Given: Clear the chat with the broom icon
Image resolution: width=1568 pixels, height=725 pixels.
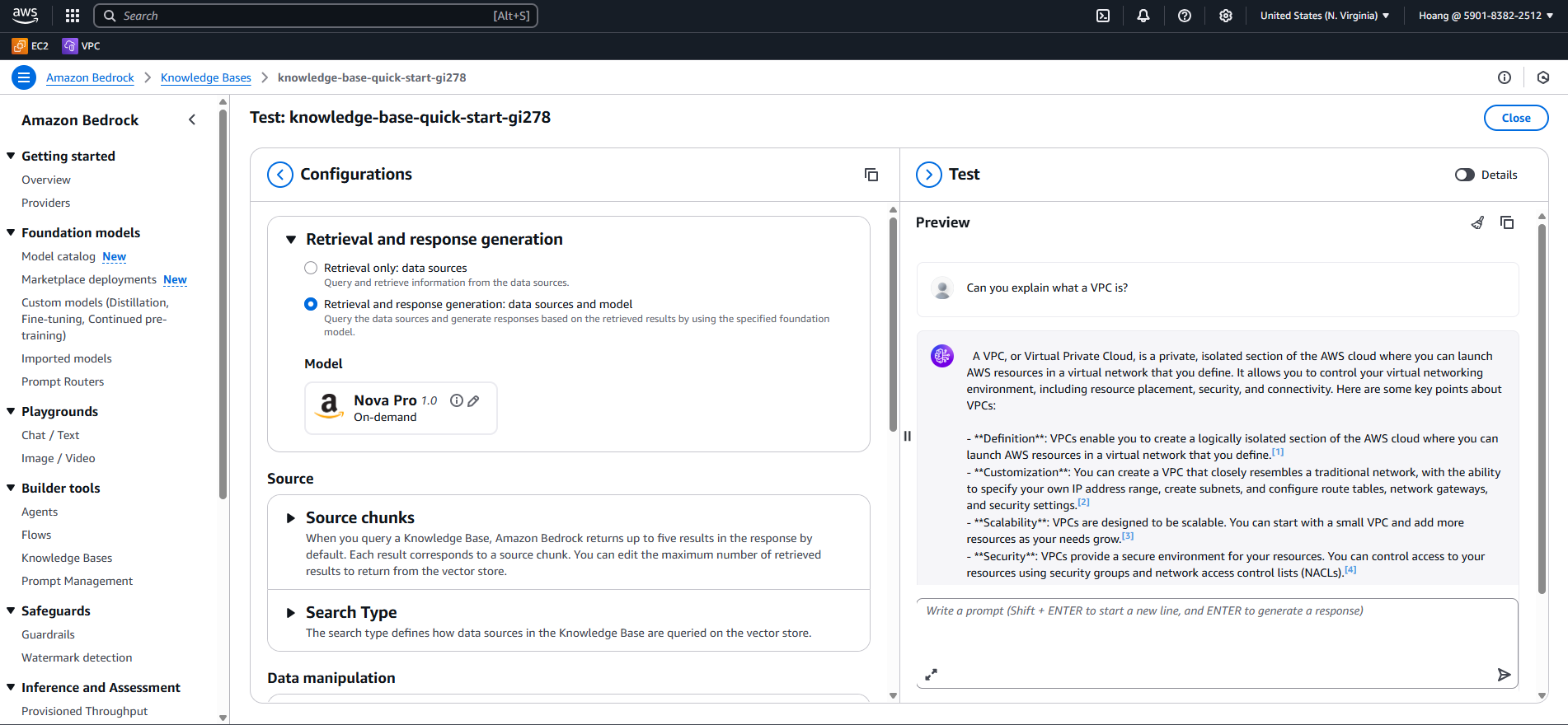Looking at the screenshot, I should (x=1477, y=222).
